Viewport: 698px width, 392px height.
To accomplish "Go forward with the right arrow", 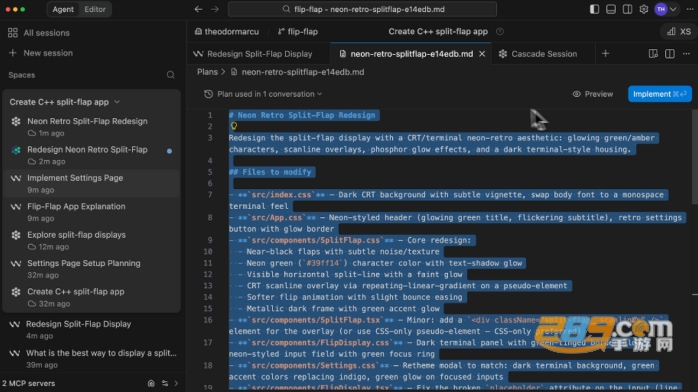I will pos(215,9).
